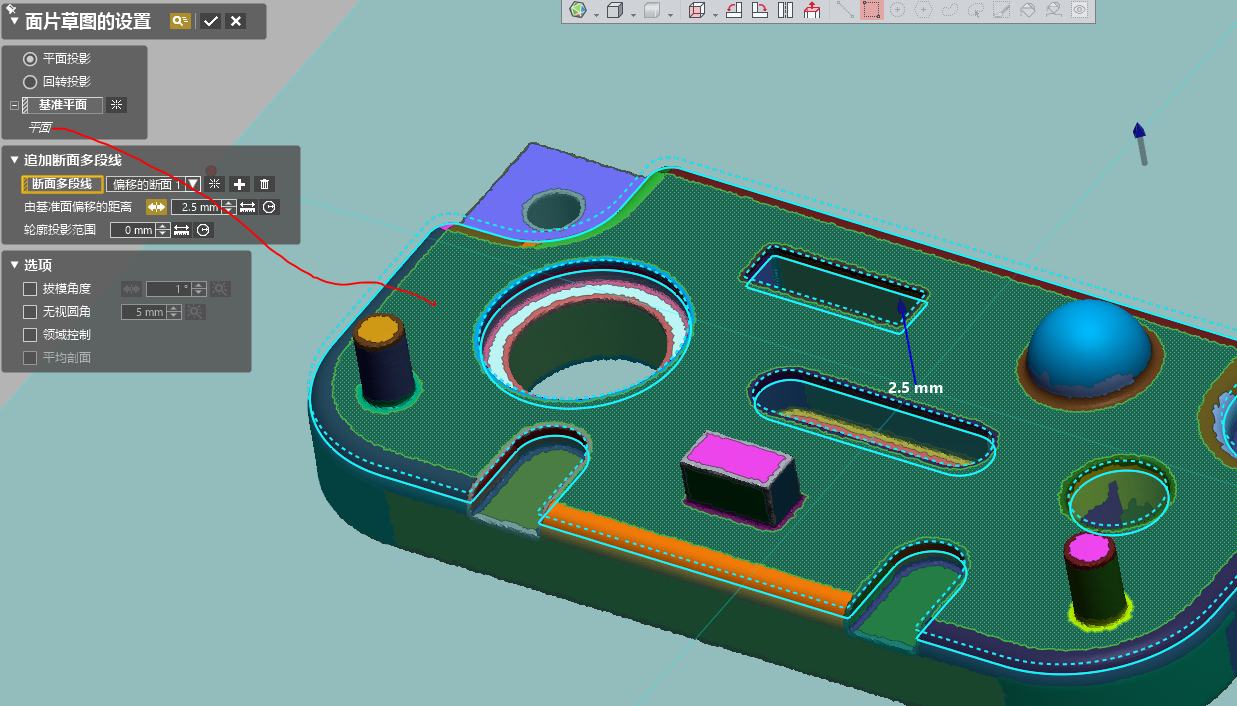Enable the 无视圆角 checkbox

click(x=30, y=312)
